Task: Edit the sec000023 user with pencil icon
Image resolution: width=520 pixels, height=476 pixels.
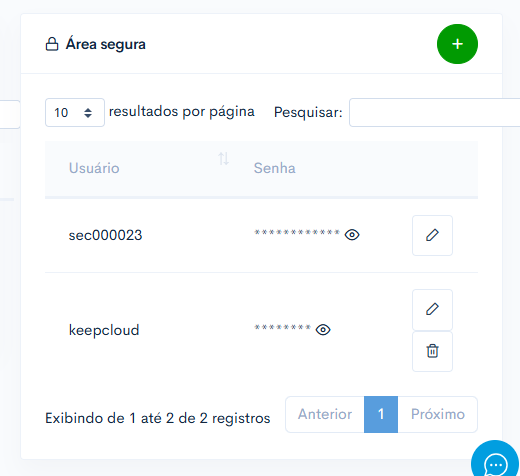Action: [432, 235]
